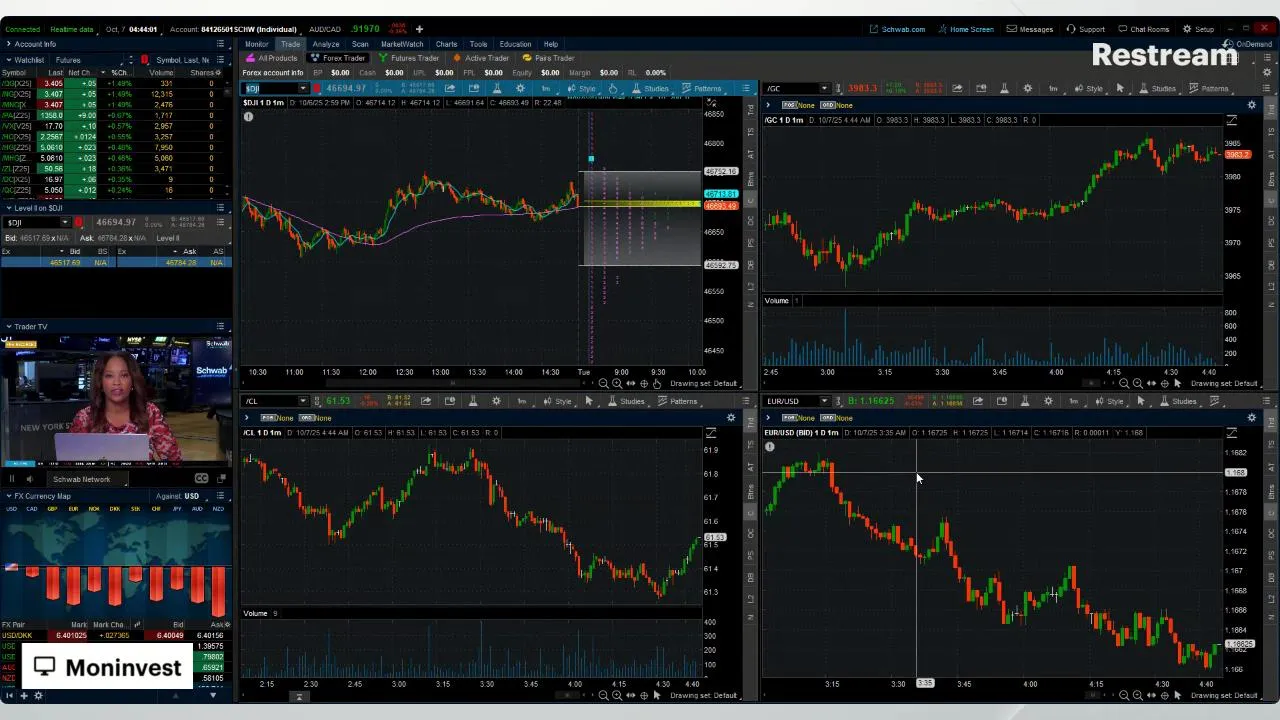Open Studies on EUR/USD chart
The image size is (1280, 720).
(1178, 401)
